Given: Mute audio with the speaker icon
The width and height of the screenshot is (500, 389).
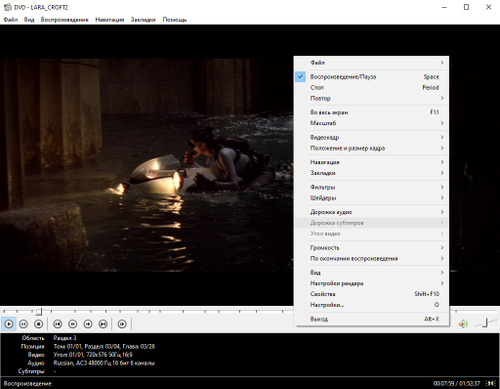Looking at the screenshot, I should point(463,324).
